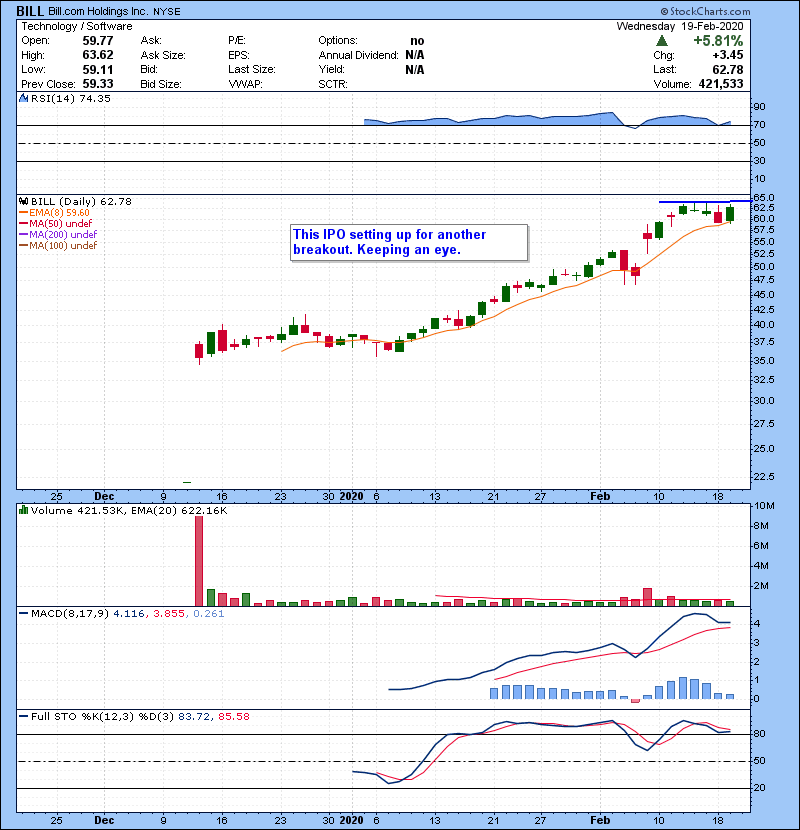This screenshot has width=800, height=830.
Task: Click the tall IPO-day red volume bar
Action: click(199, 561)
